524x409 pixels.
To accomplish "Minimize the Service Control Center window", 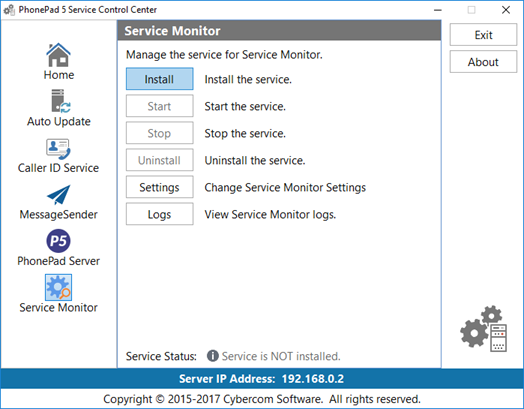I will 438,10.
